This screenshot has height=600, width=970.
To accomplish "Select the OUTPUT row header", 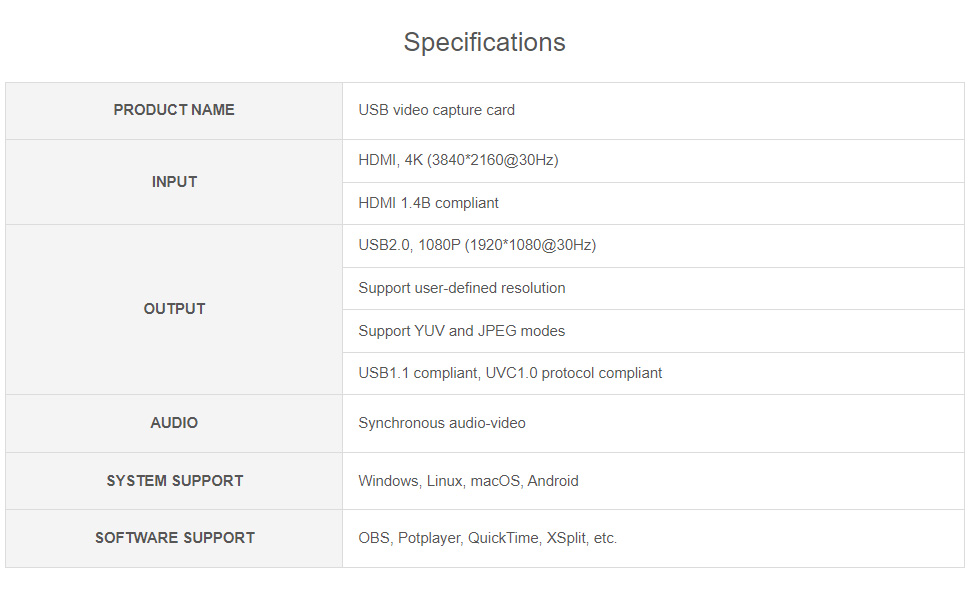I will tap(174, 309).
